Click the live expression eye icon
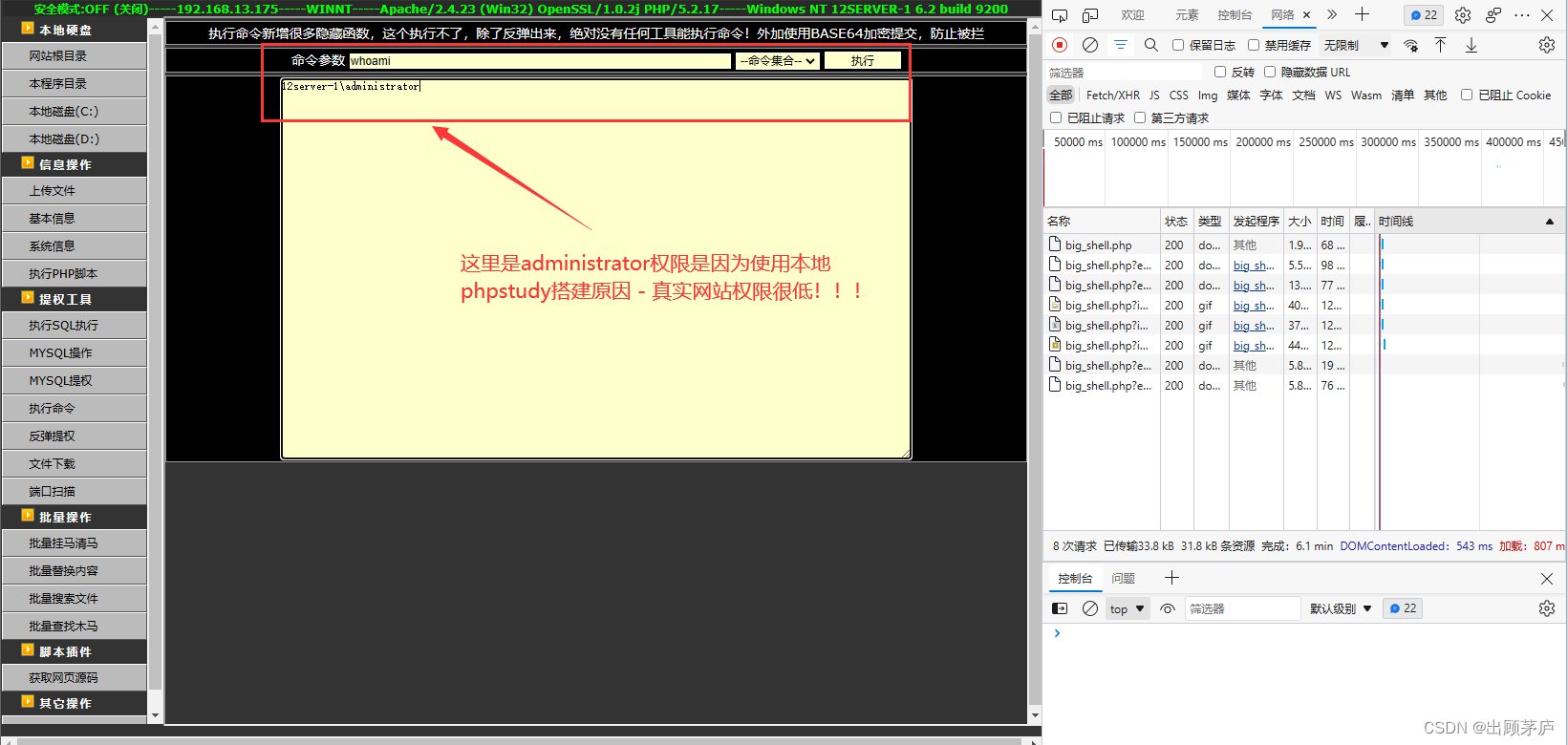This screenshot has width=1568, height=745. coord(1168,608)
